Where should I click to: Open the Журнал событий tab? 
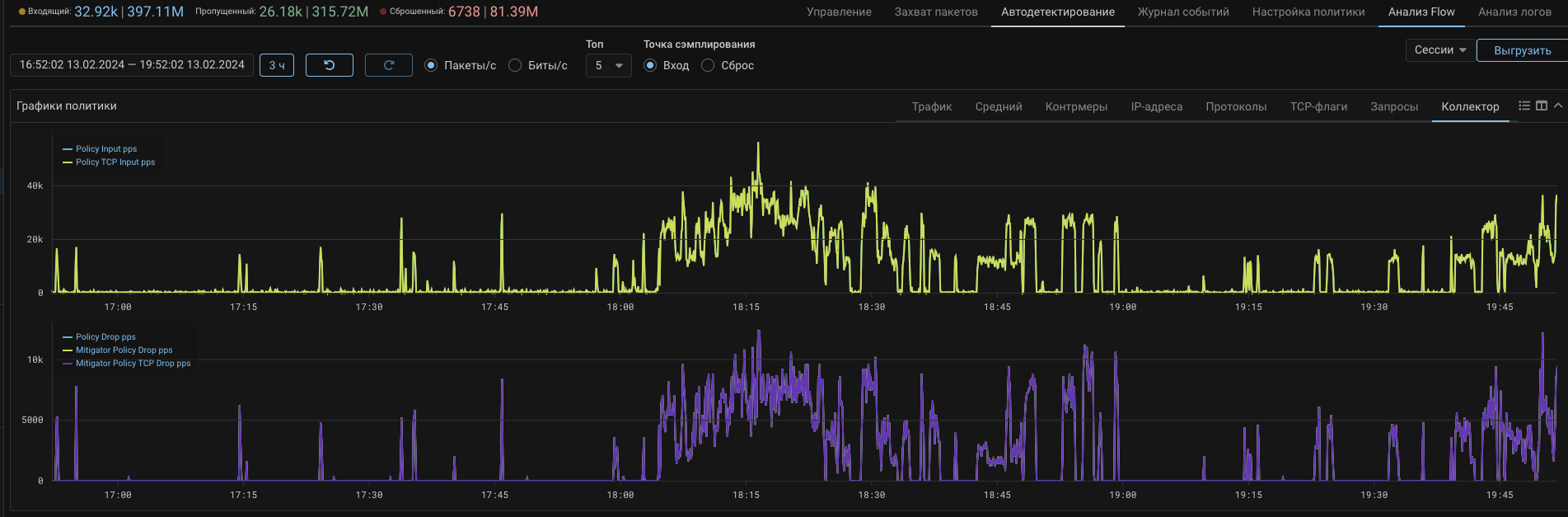[1182, 12]
